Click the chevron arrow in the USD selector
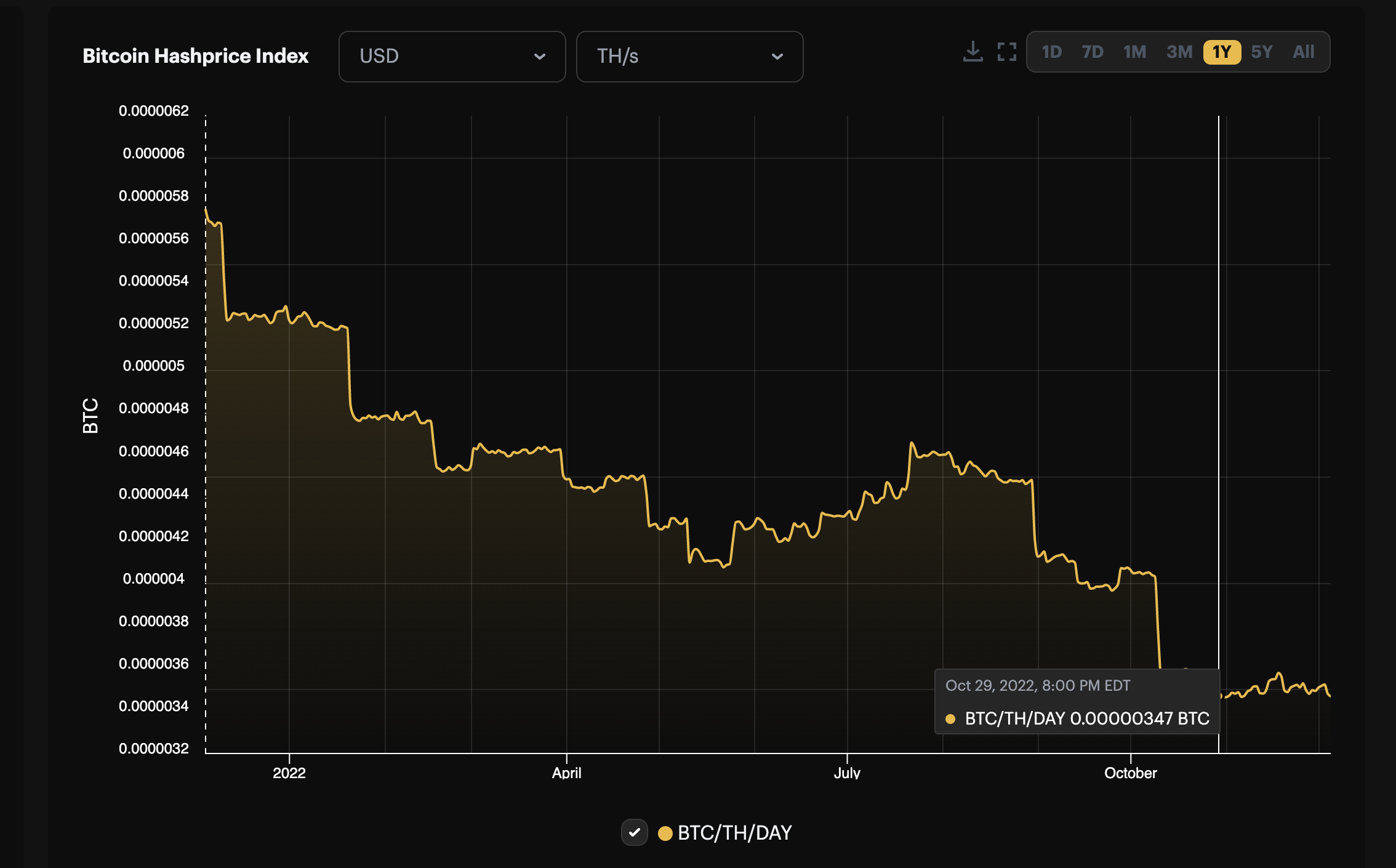The image size is (1396, 868). click(540, 57)
